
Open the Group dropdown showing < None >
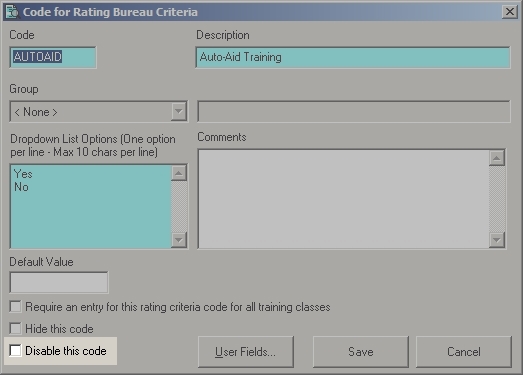tap(98, 111)
